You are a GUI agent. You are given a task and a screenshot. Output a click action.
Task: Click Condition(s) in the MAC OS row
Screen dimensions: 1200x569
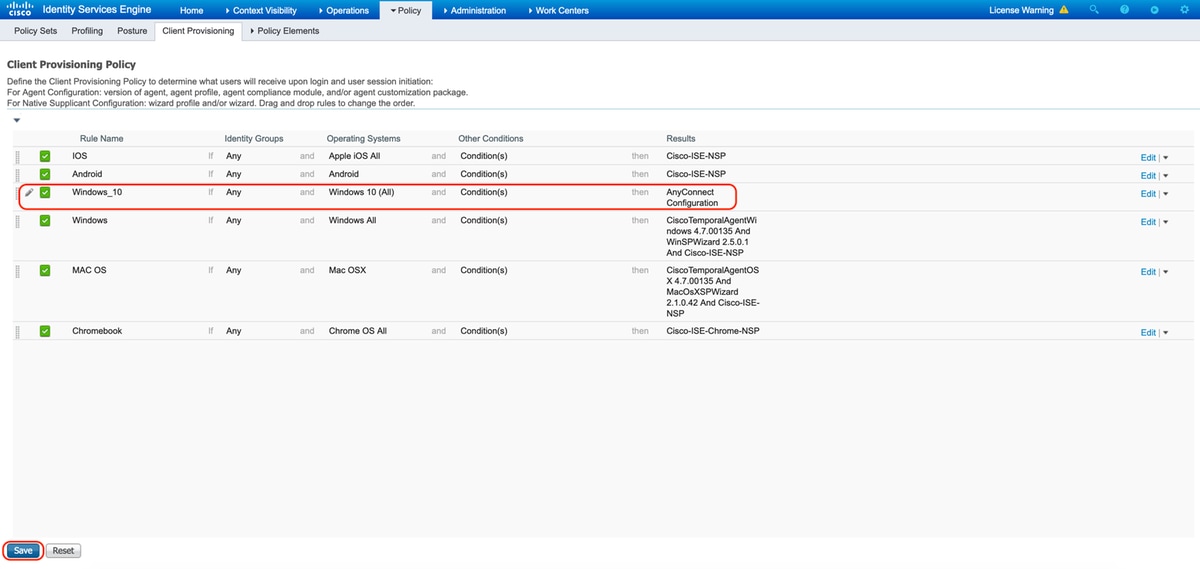[x=484, y=270]
